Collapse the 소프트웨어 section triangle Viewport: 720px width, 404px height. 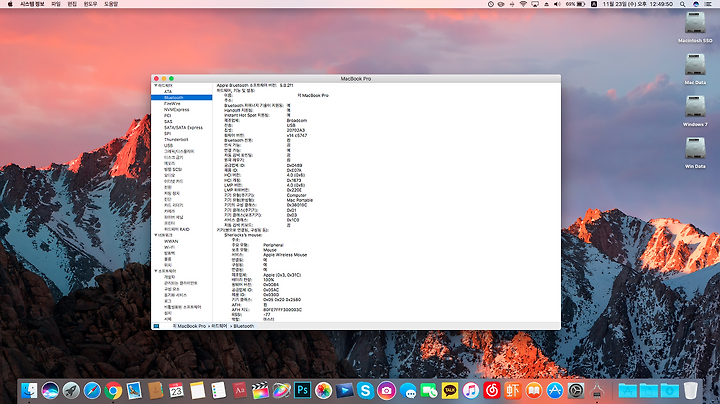pyautogui.click(x=156, y=271)
